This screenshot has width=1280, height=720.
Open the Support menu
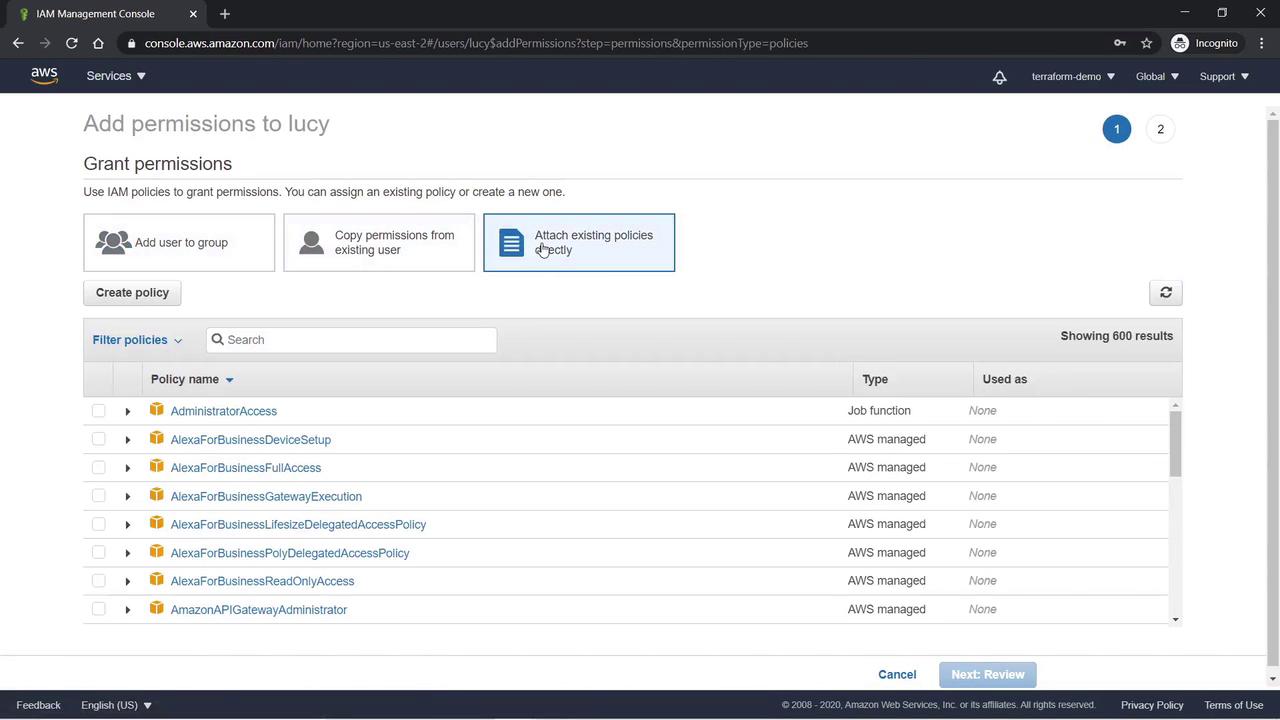pos(1223,76)
